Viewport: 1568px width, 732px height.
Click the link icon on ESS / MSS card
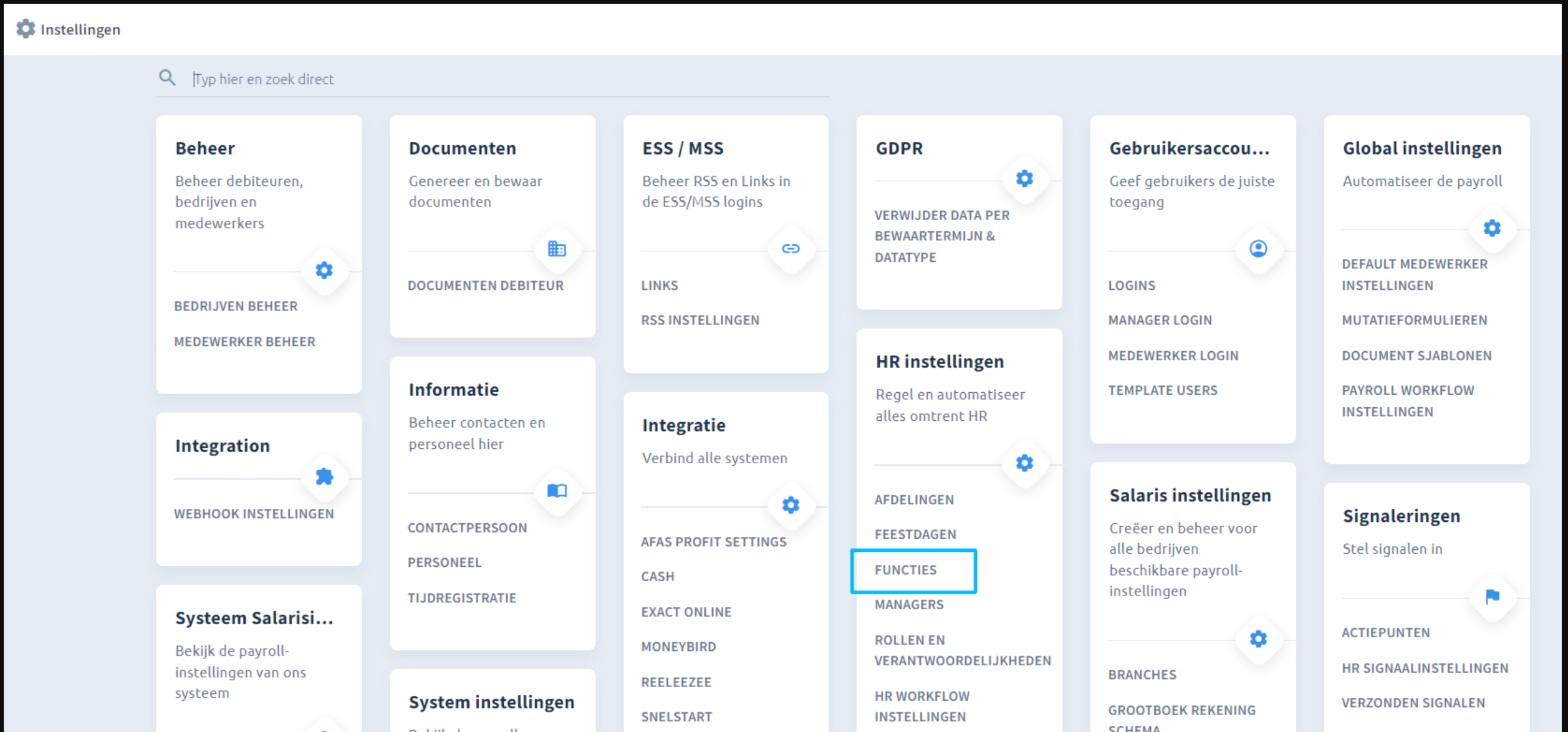(791, 249)
